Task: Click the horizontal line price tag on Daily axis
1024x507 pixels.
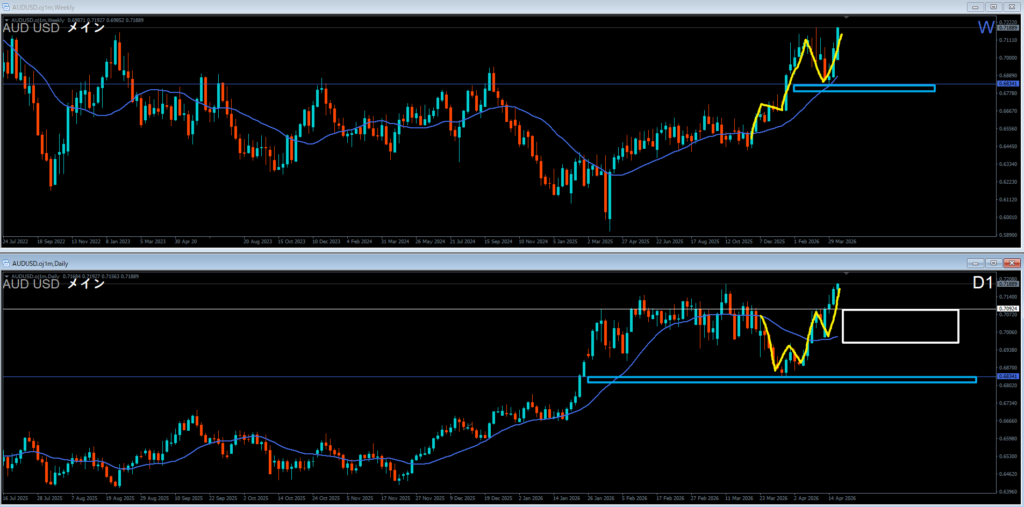Action: click(x=1008, y=309)
